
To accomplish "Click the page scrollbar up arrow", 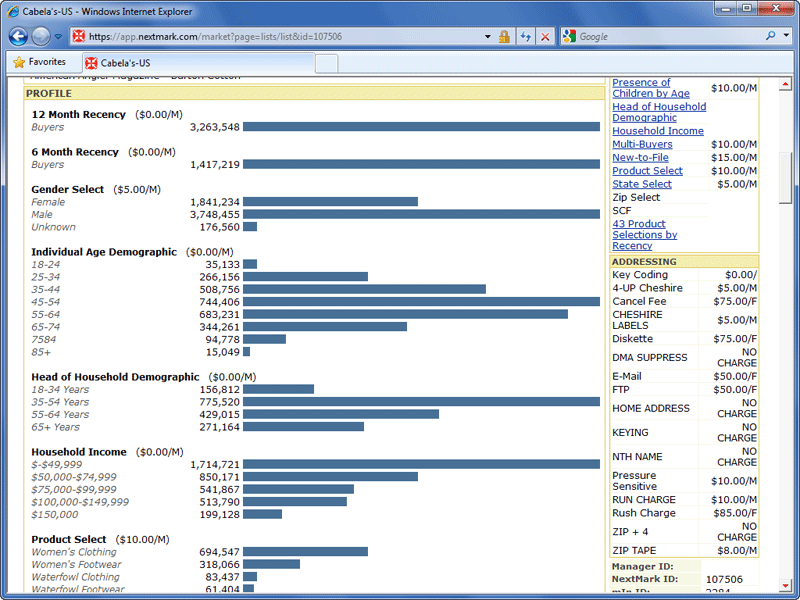I will (785, 83).
